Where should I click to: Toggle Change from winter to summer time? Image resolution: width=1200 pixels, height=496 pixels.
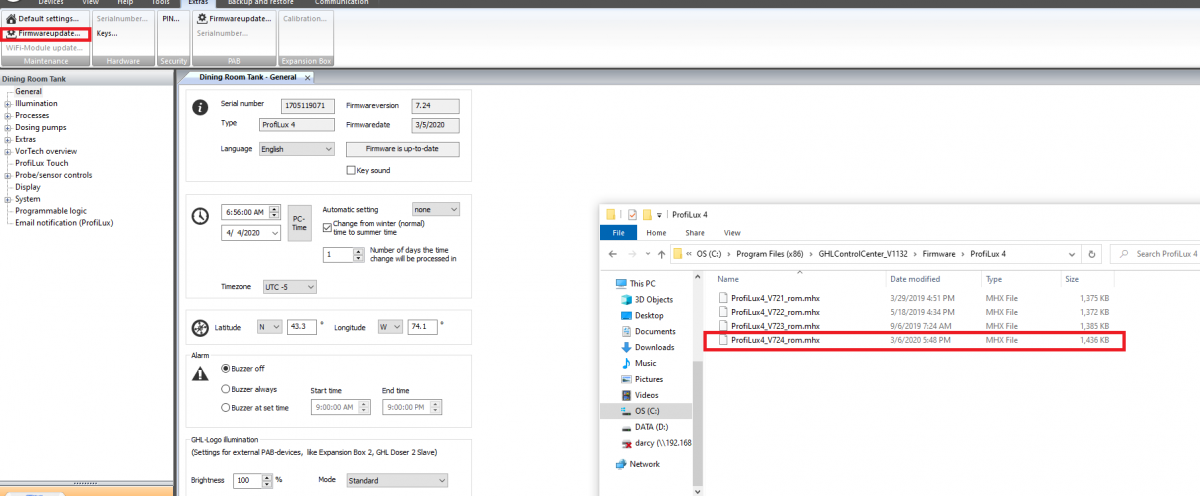tap(328, 227)
